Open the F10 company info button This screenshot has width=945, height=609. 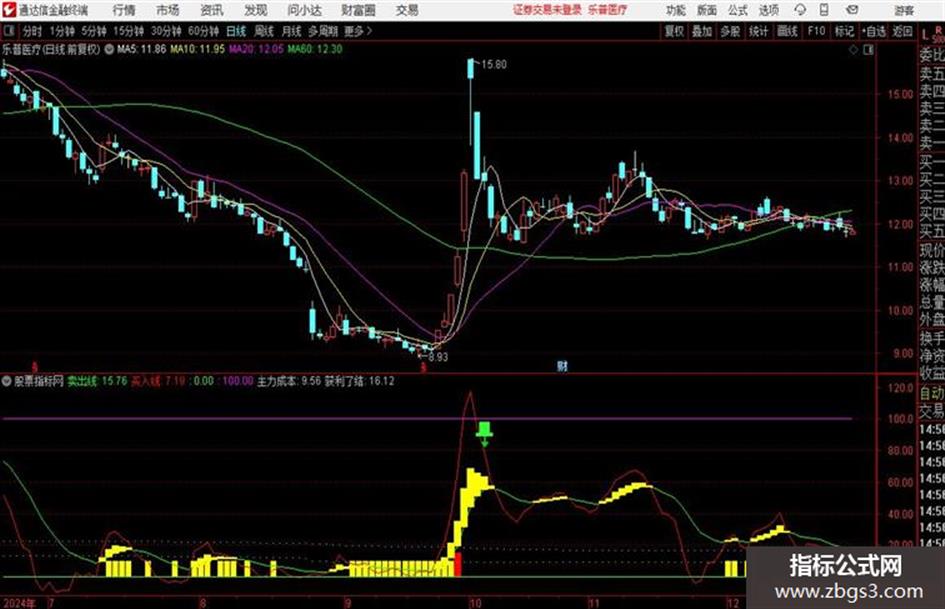click(816, 31)
